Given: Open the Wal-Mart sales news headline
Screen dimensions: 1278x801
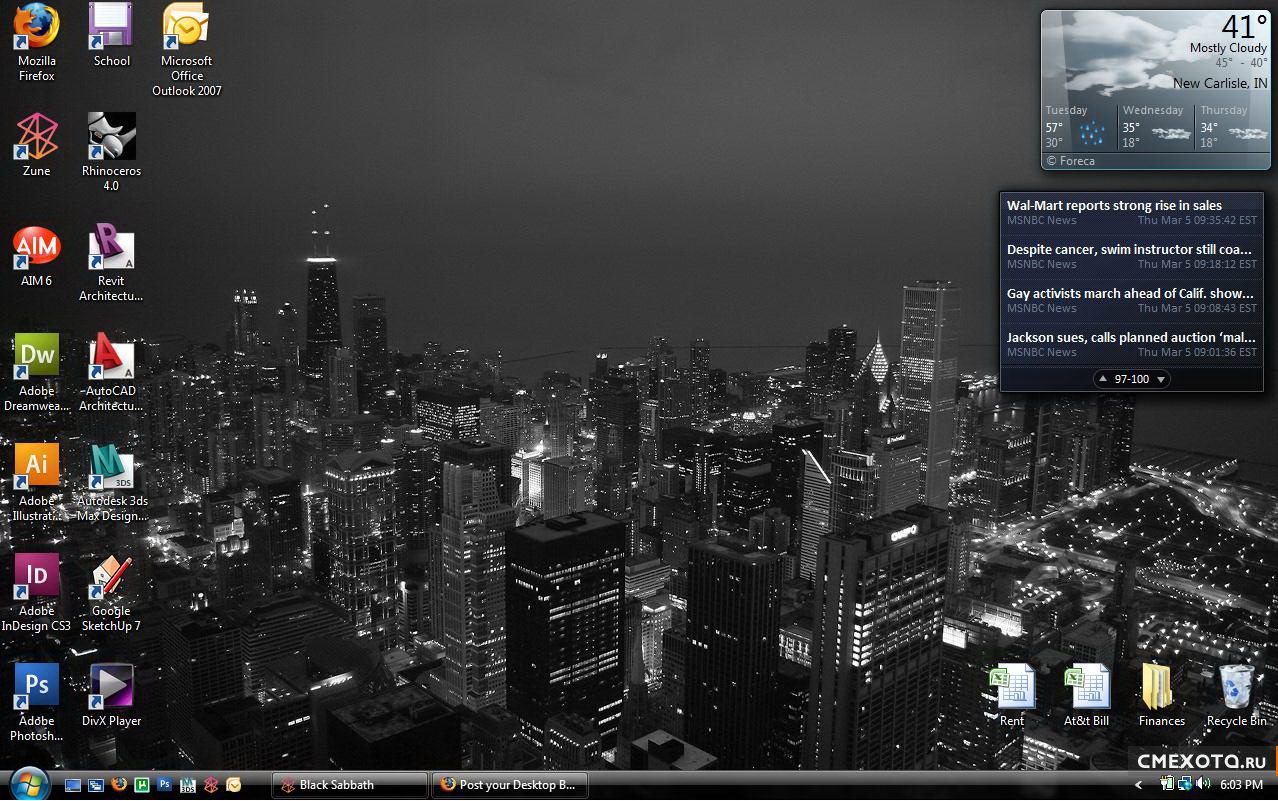Looking at the screenshot, I should click(1114, 206).
